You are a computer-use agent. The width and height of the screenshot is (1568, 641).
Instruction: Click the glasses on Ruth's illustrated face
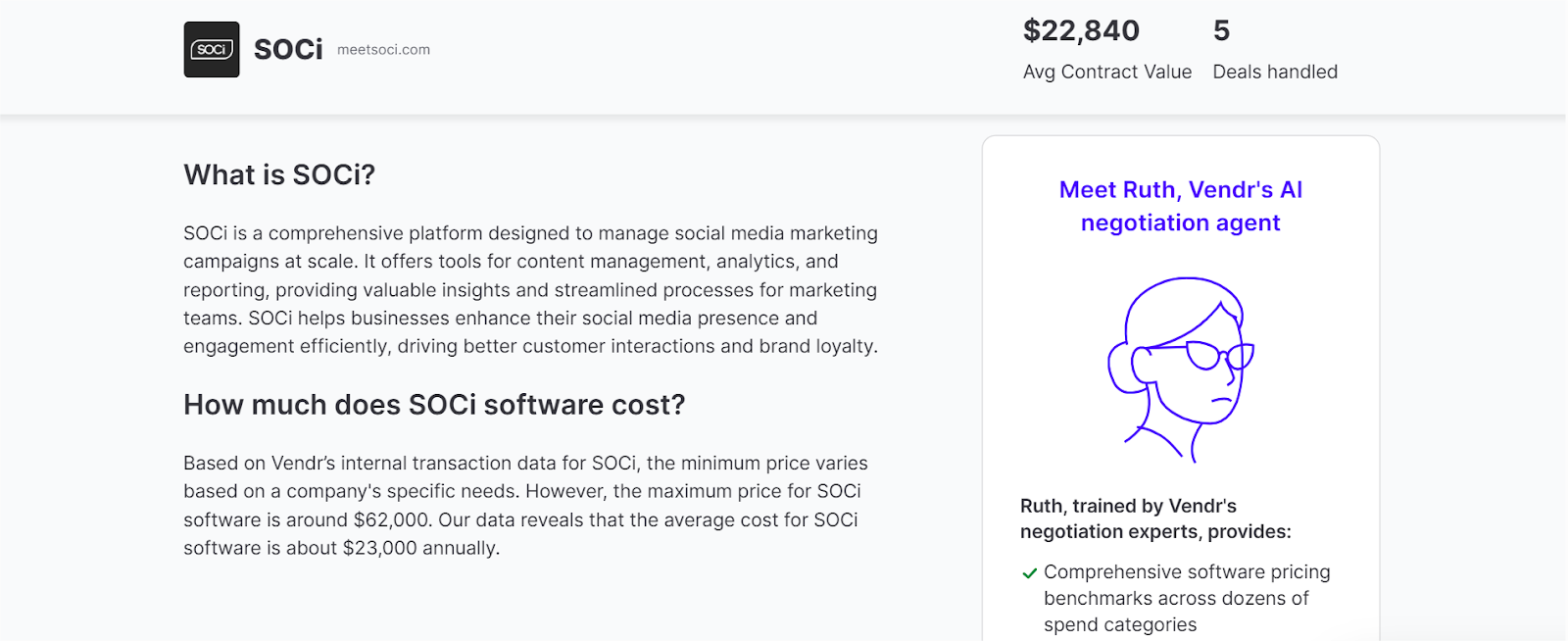pyautogui.click(x=1217, y=355)
